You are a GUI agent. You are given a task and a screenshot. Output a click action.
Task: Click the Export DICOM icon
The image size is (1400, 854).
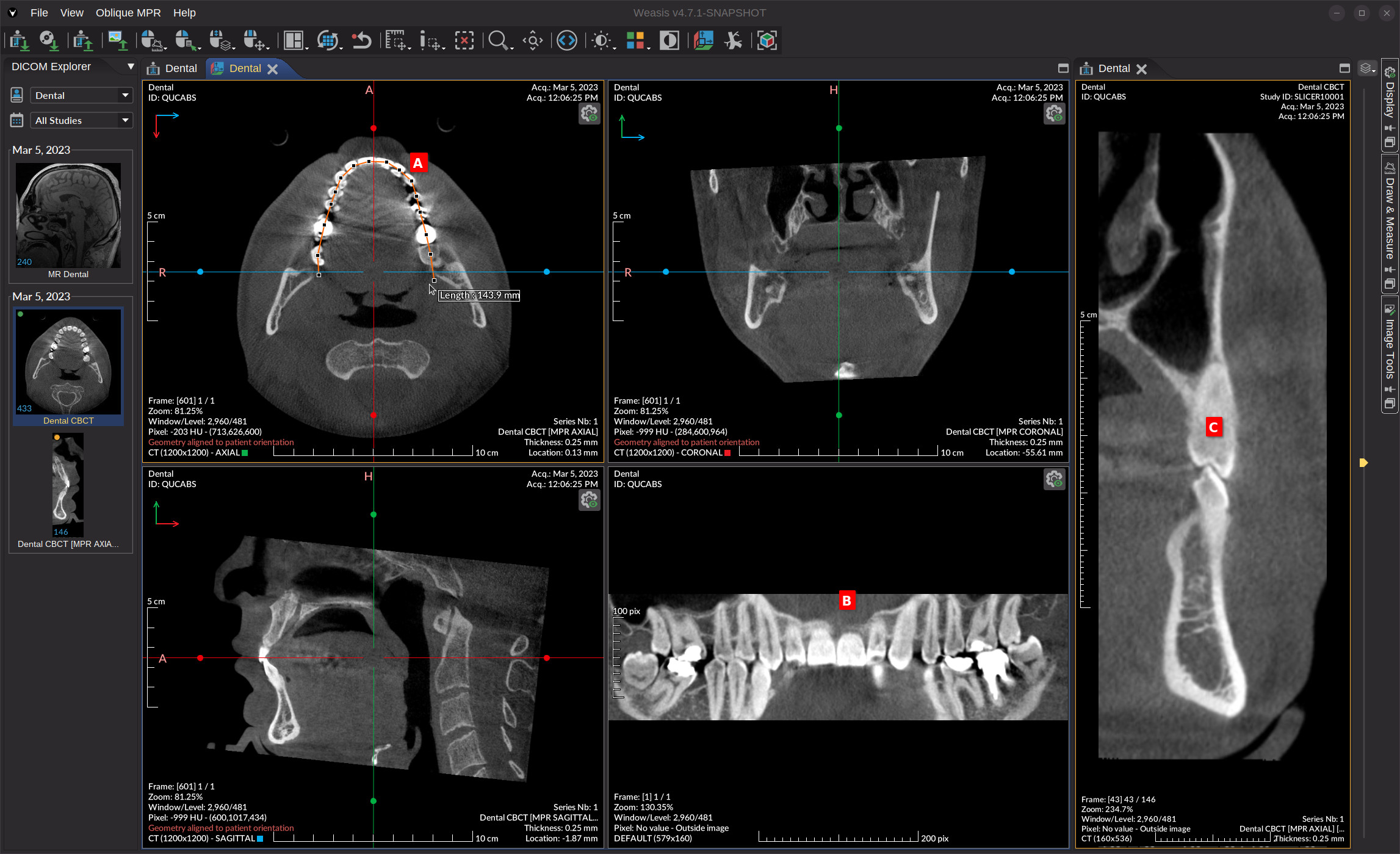(83, 41)
